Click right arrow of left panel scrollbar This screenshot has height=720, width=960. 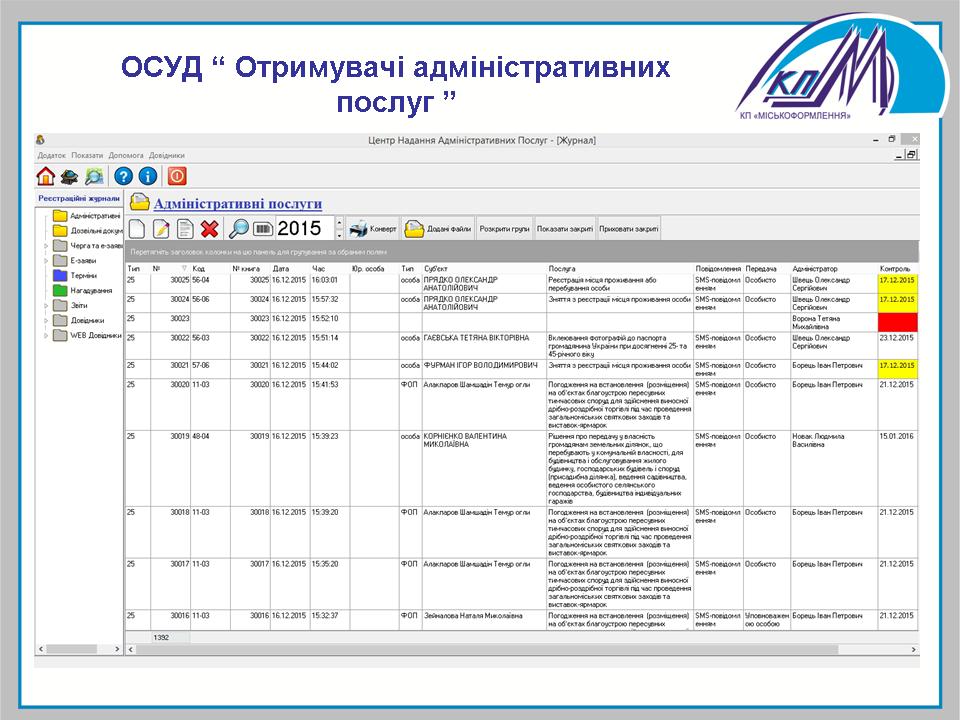point(117,649)
